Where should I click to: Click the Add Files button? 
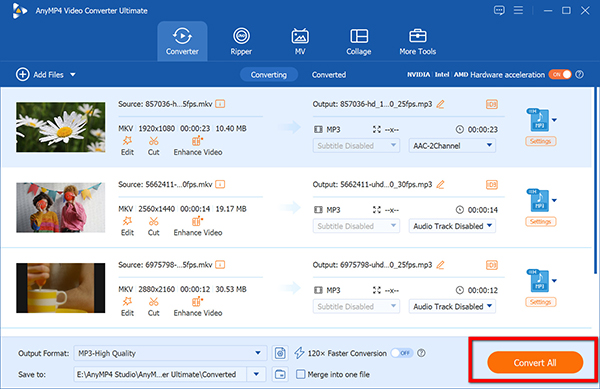coord(40,74)
